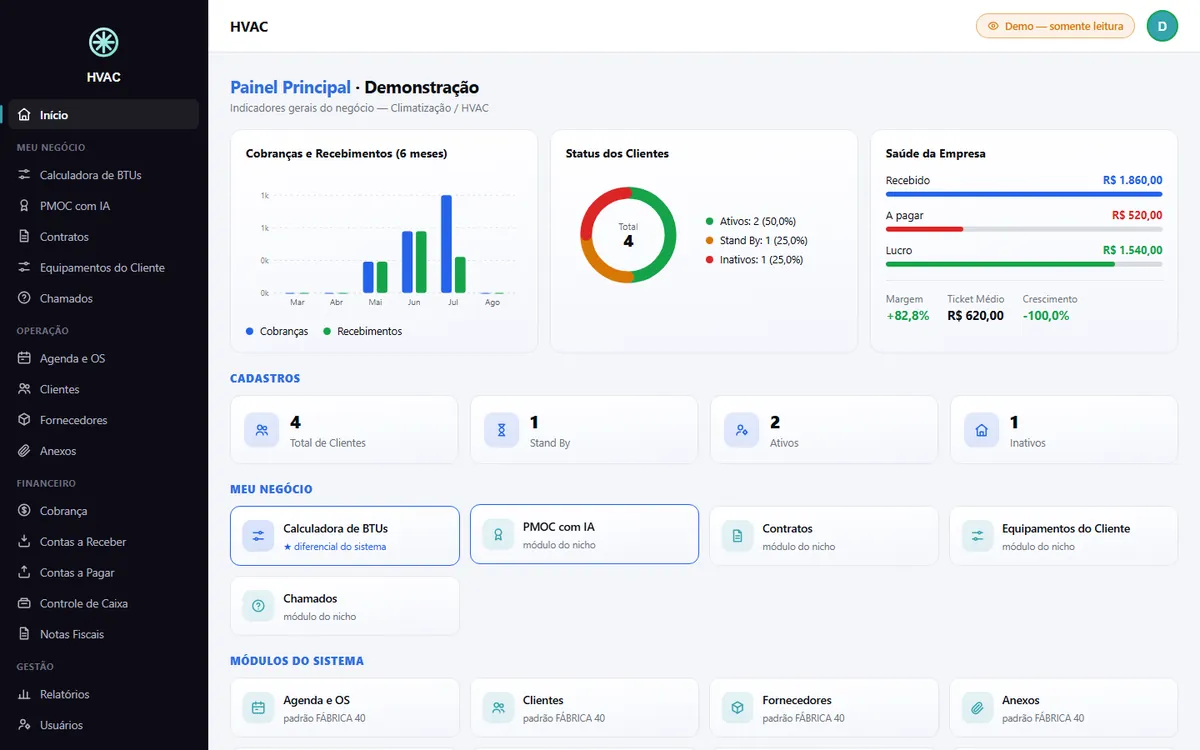1200x750 pixels.
Task: Click the HVAC snowflake logo icon
Action: [104, 42]
